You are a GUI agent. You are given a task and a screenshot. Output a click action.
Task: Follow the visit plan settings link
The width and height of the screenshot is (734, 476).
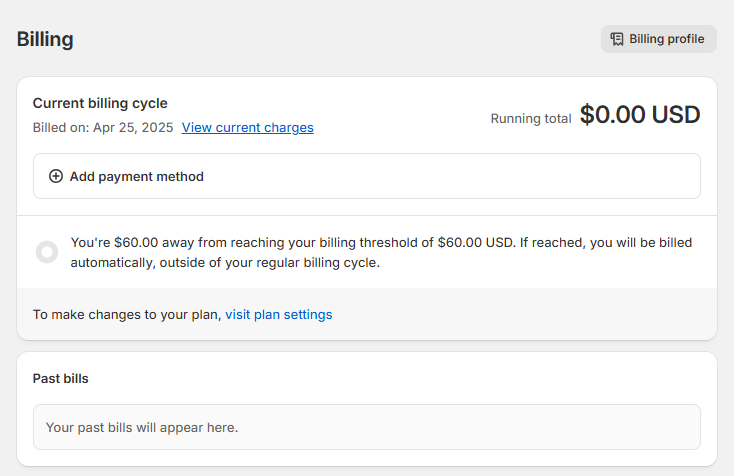pyautogui.click(x=278, y=314)
